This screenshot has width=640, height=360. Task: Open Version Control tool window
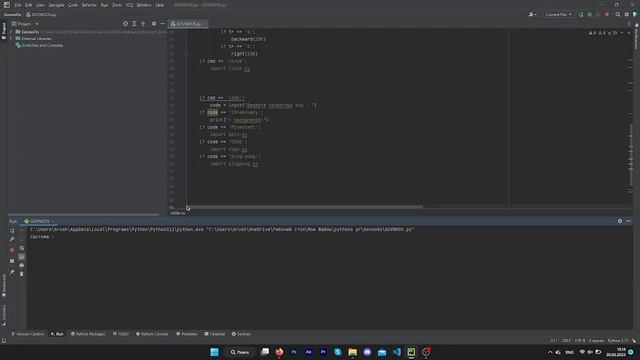tap(28, 334)
